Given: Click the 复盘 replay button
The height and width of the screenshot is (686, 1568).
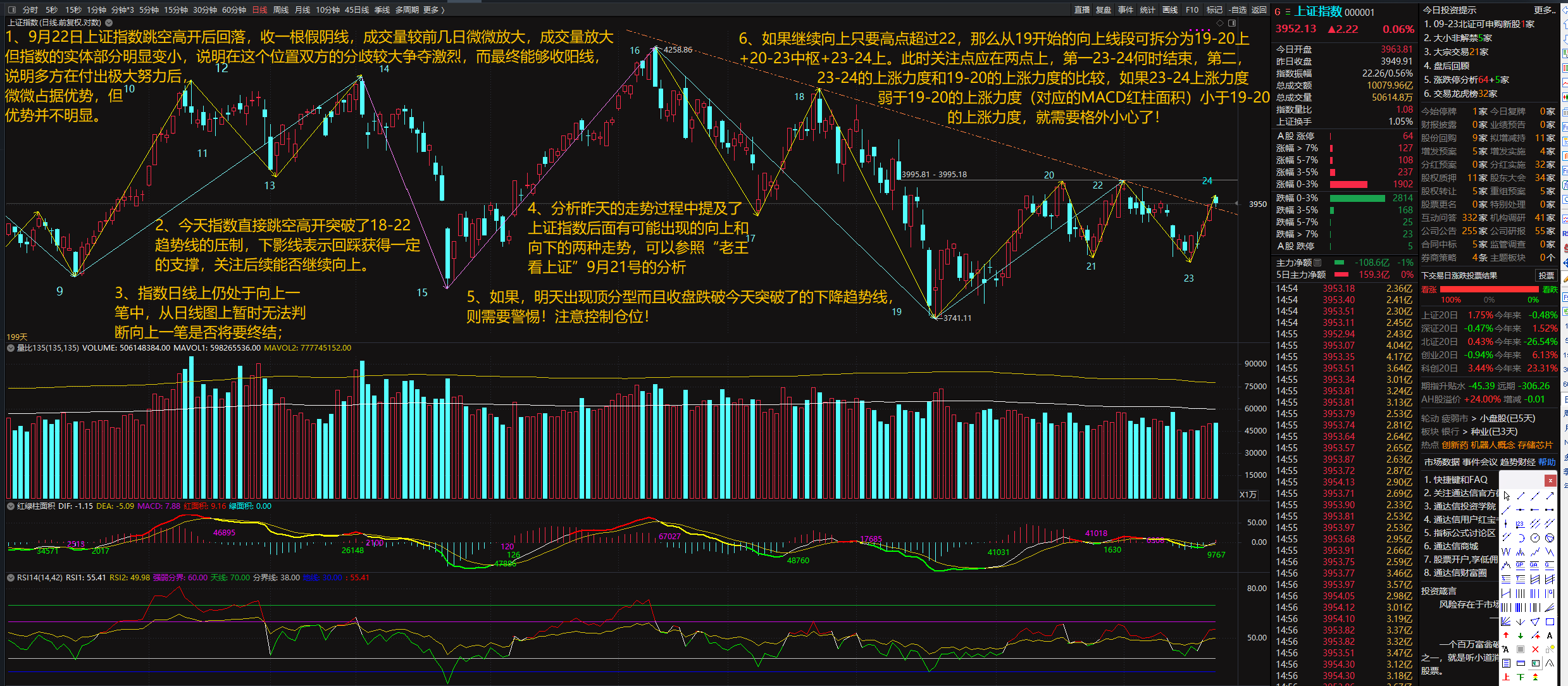Looking at the screenshot, I should coord(1104,9).
